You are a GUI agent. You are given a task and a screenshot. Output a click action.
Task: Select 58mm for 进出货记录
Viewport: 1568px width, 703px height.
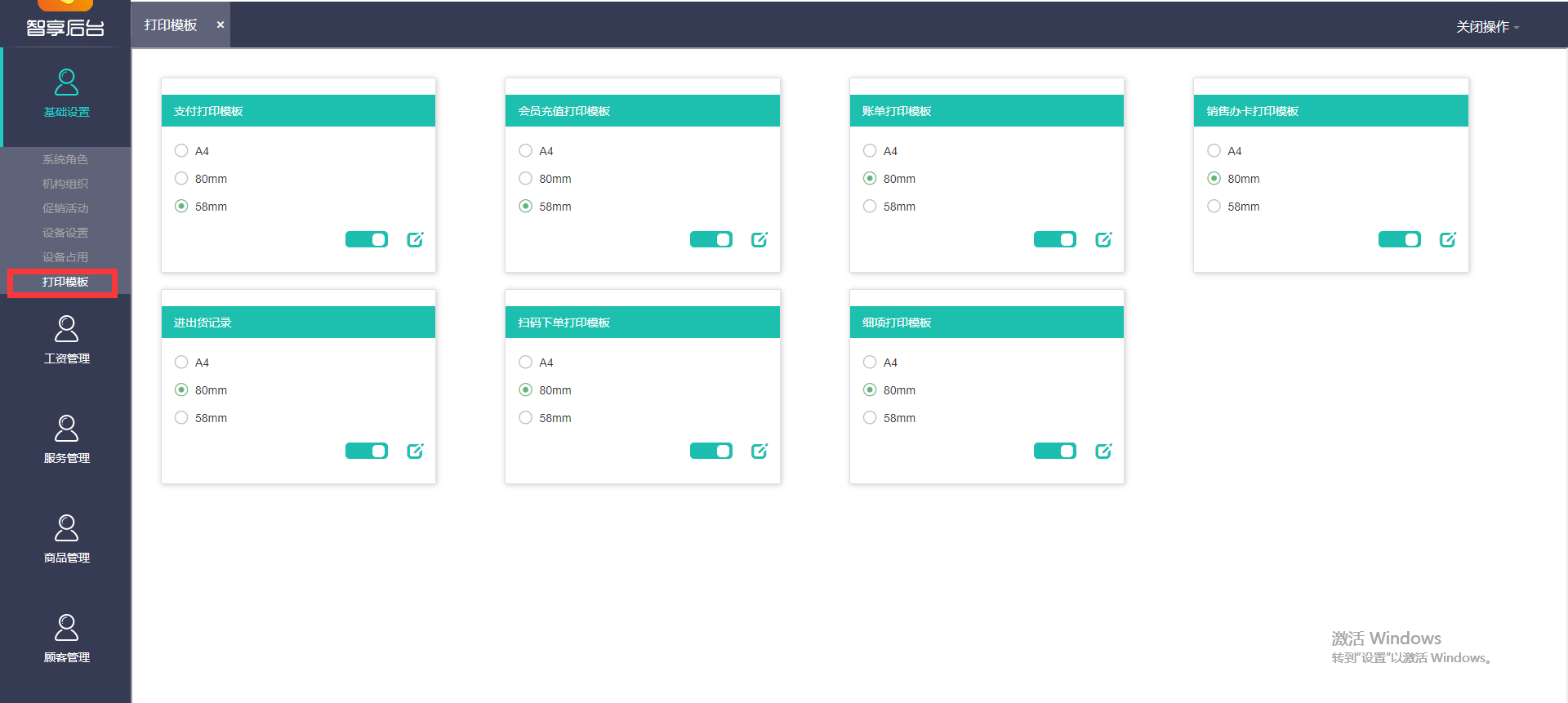coord(181,418)
